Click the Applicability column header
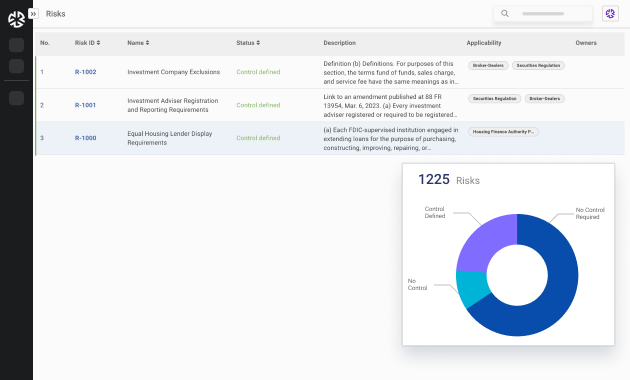Screen dimensions: 630x380 [x=484, y=43]
